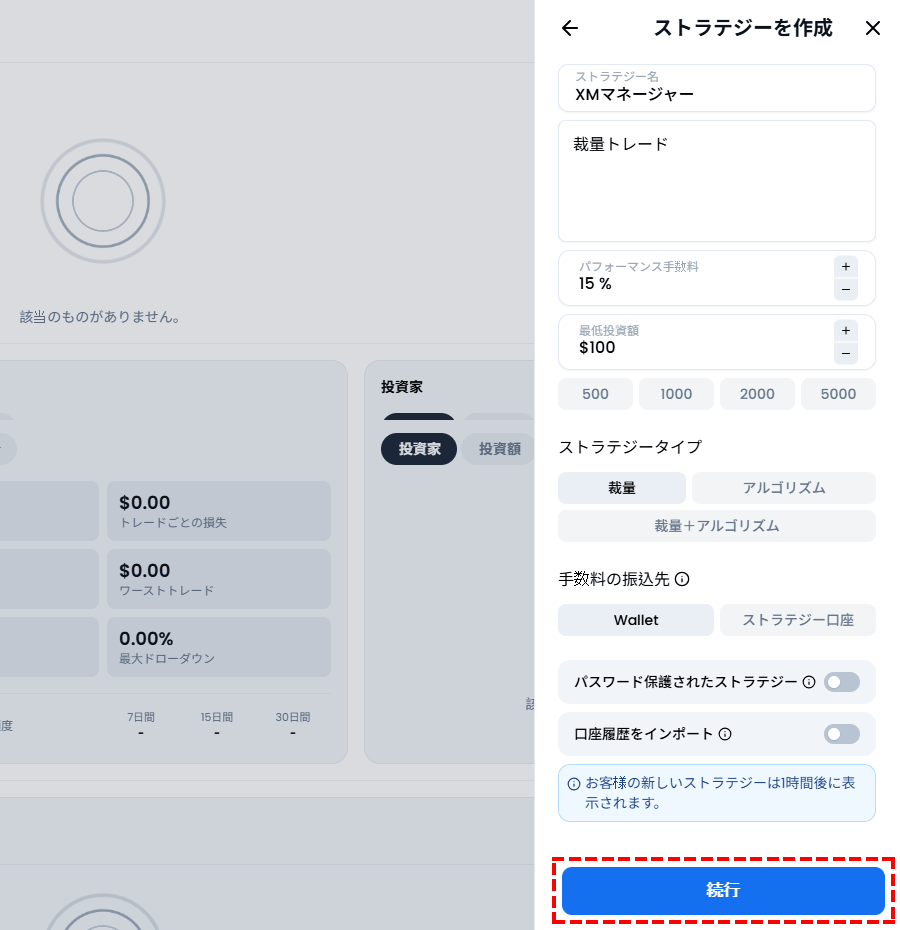
Task: Increase 最低投資額 with plus button
Action: click(845, 330)
